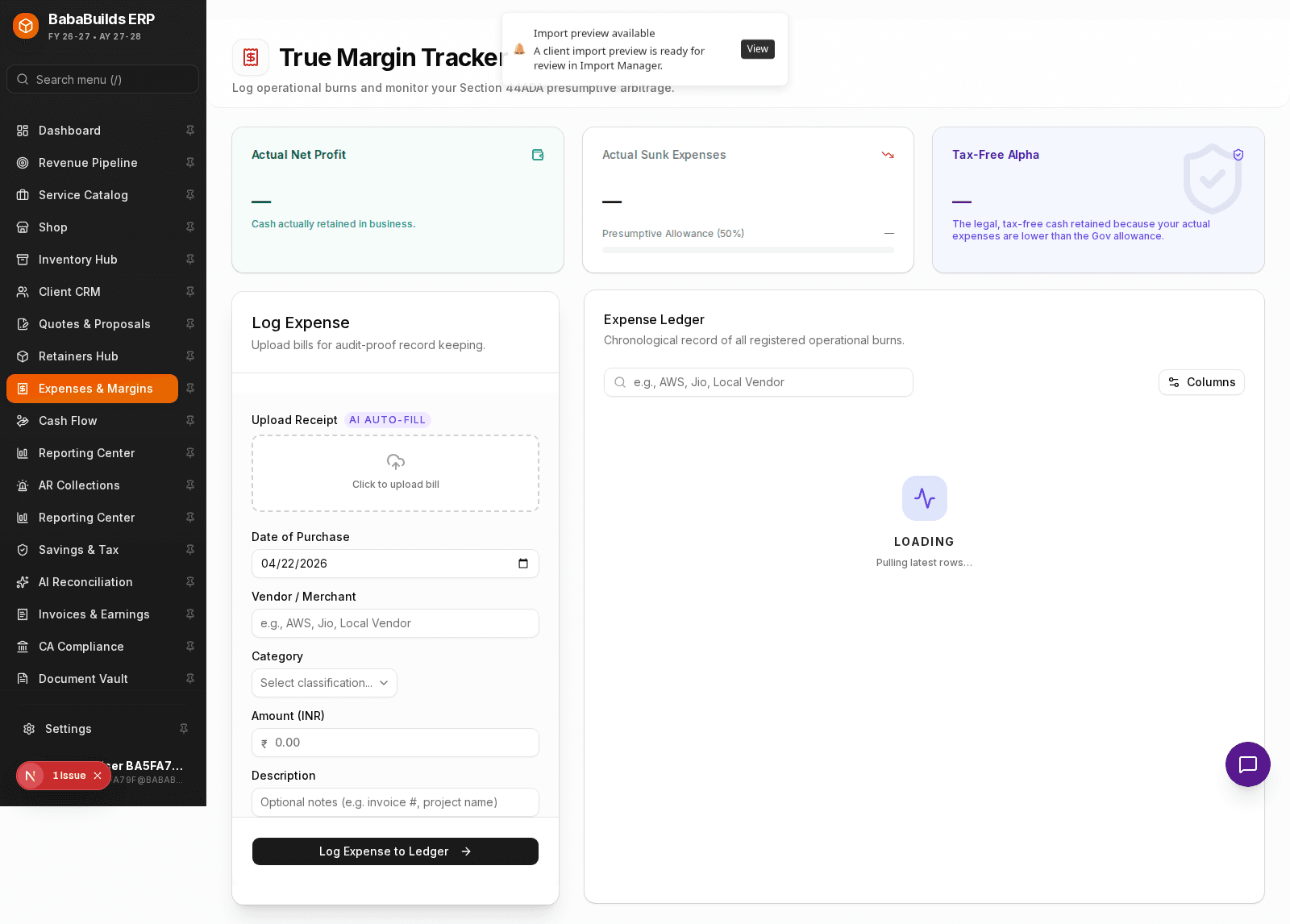The height and width of the screenshot is (924, 1290).
Task: Click the Description notes field
Action: tap(395, 802)
